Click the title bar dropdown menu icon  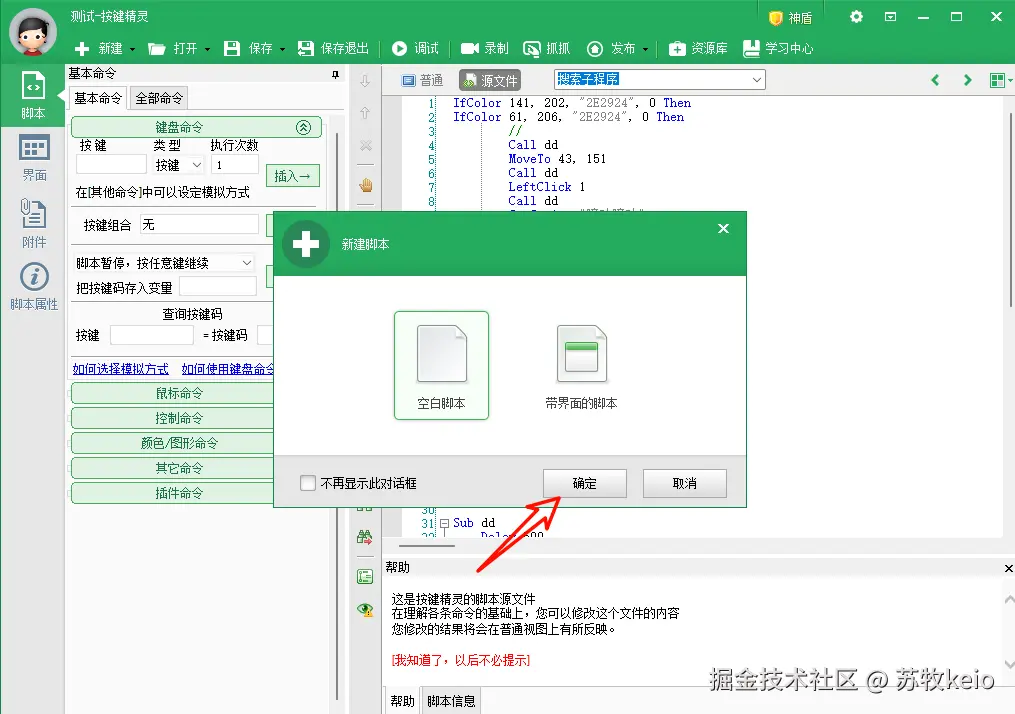[x=891, y=17]
